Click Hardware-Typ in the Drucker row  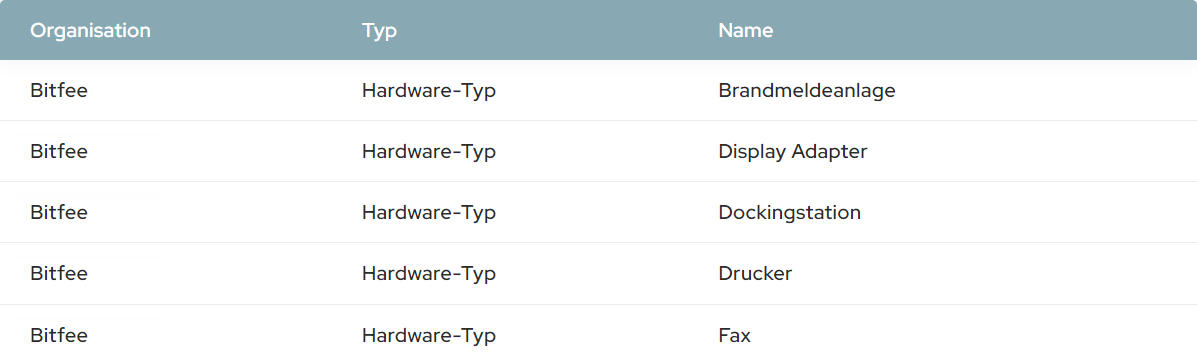[429, 274]
